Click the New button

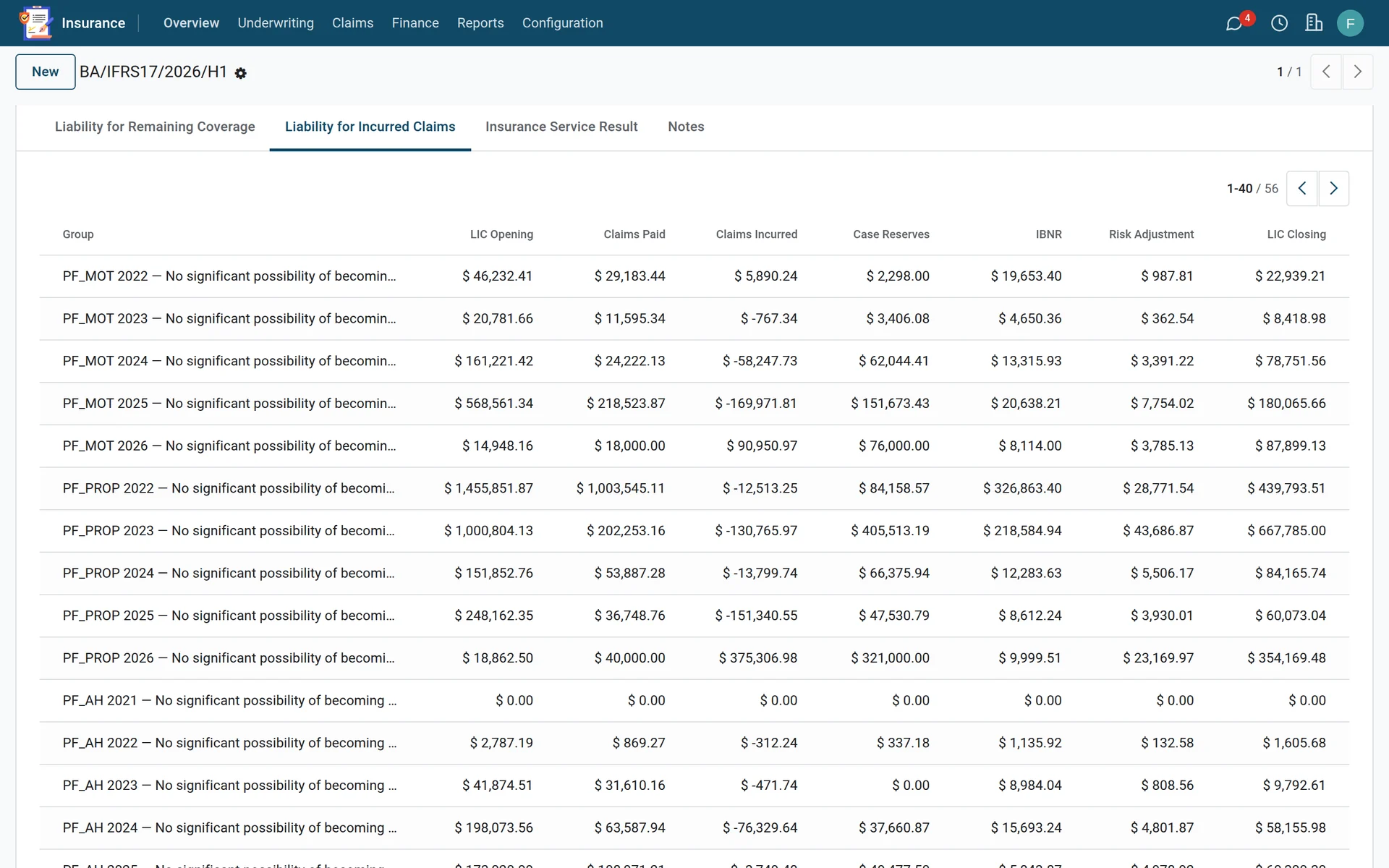pyautogui.click(x=46, y=72)
